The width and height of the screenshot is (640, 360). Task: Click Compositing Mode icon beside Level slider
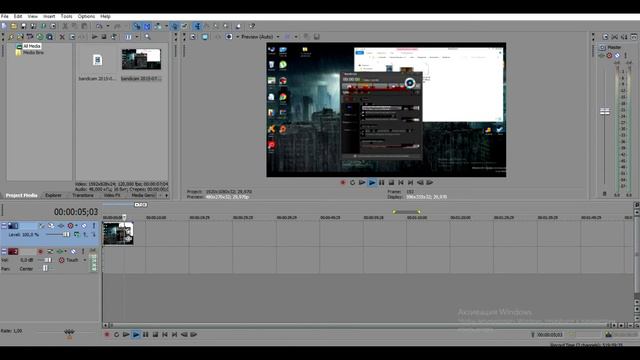pos(76,235)
